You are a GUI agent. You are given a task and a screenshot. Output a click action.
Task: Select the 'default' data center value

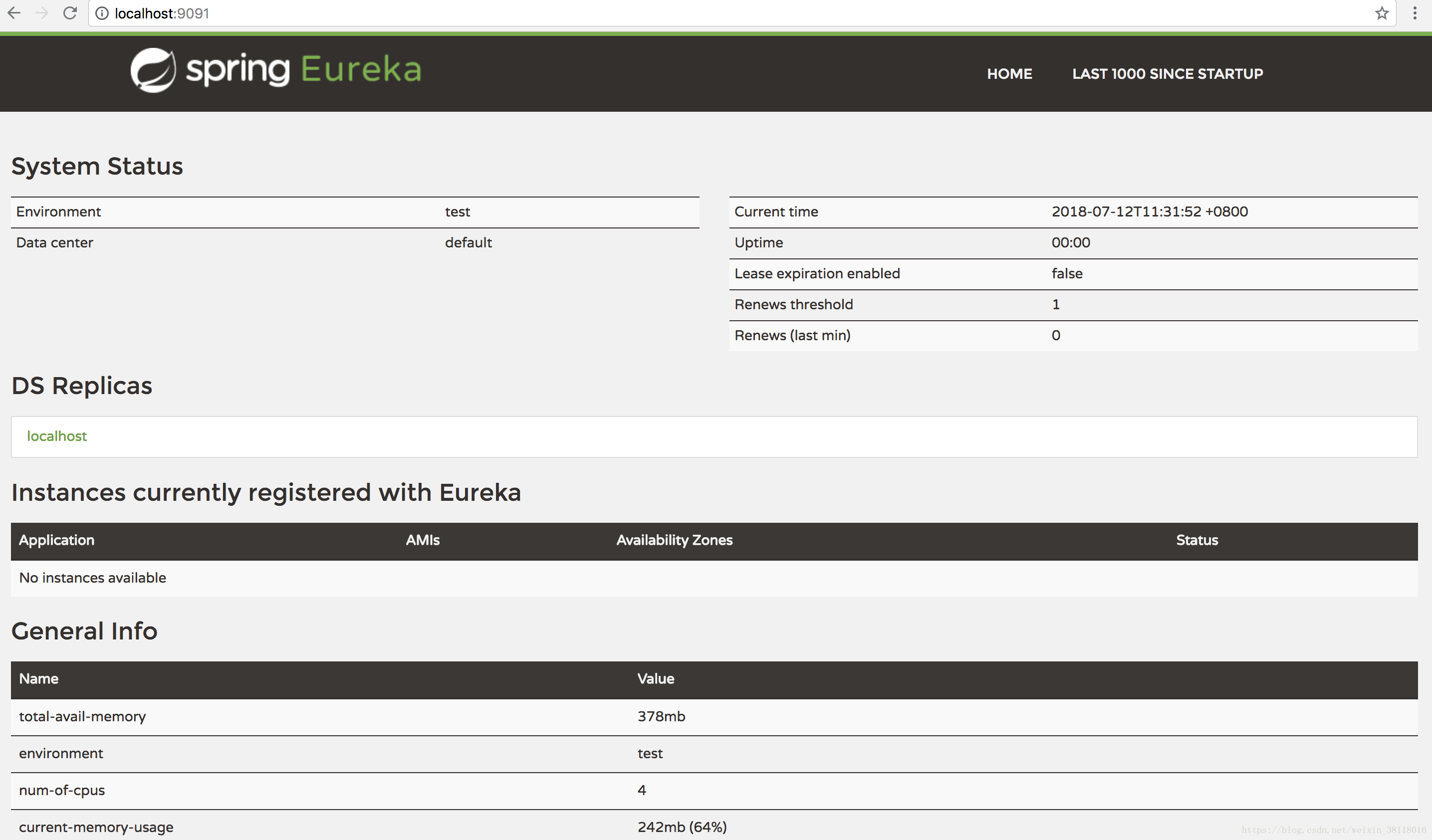coord(468,242)
